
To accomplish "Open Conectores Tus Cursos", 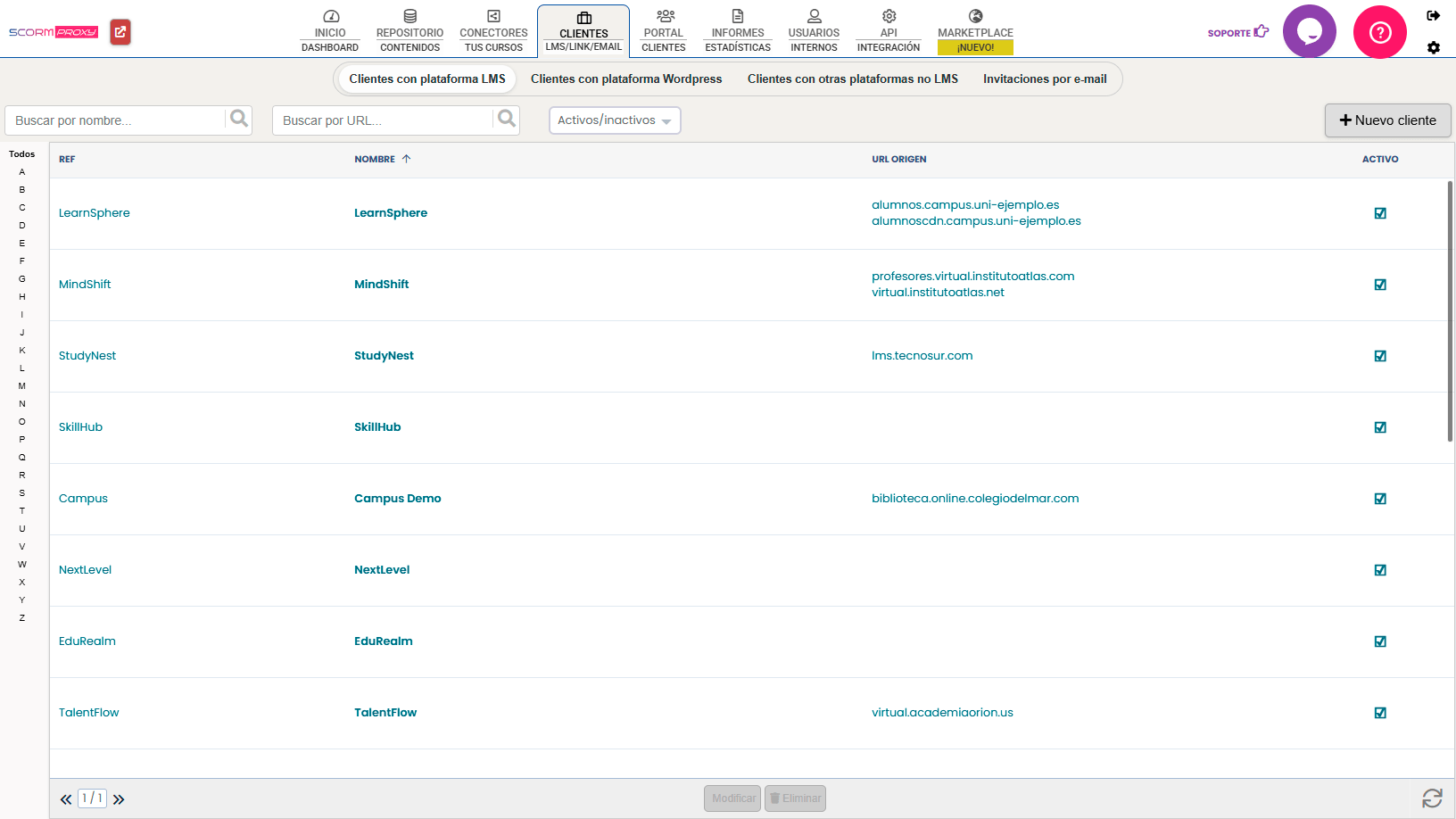I will coord(493,31).
